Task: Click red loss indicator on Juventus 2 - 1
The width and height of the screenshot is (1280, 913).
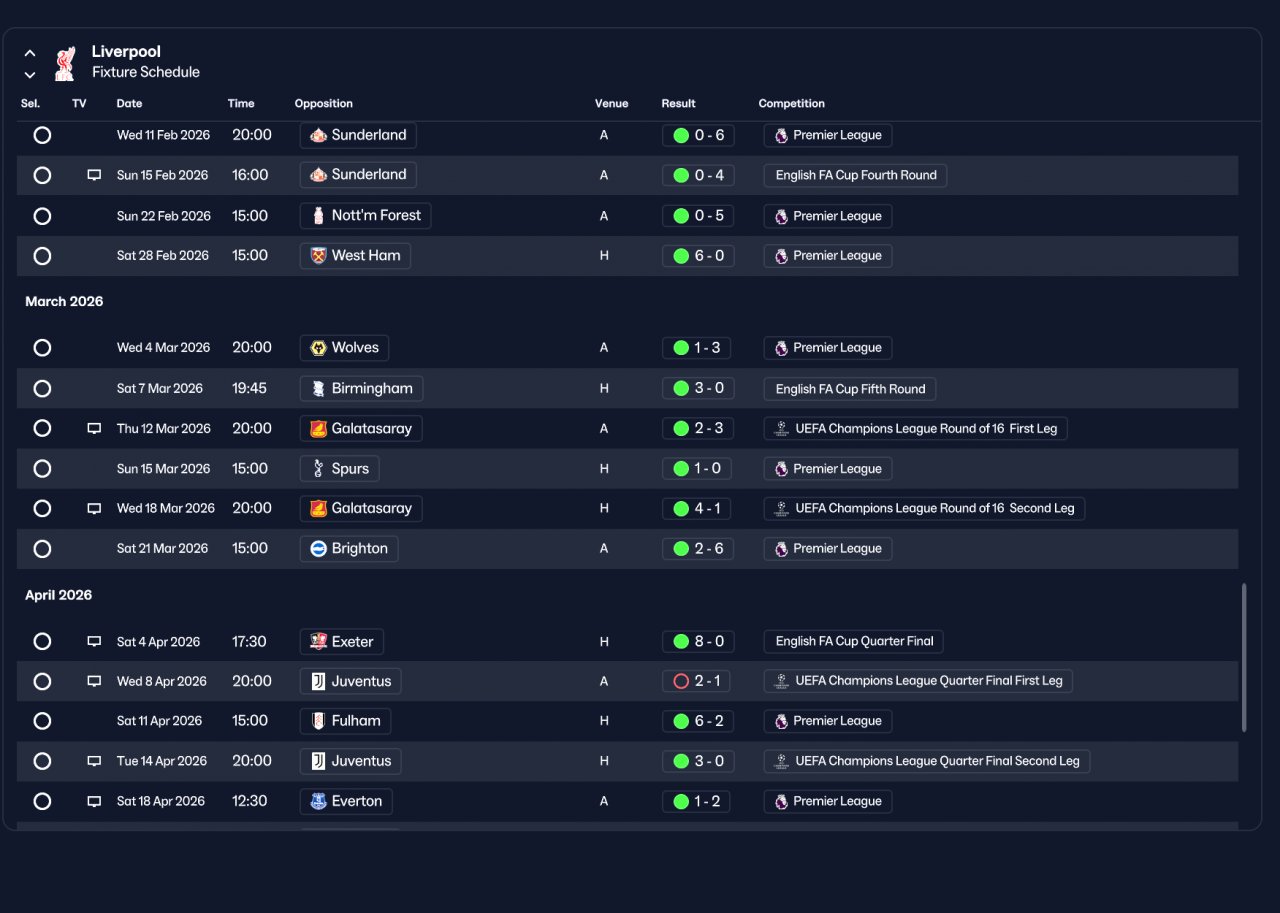Action: [681, 681]
